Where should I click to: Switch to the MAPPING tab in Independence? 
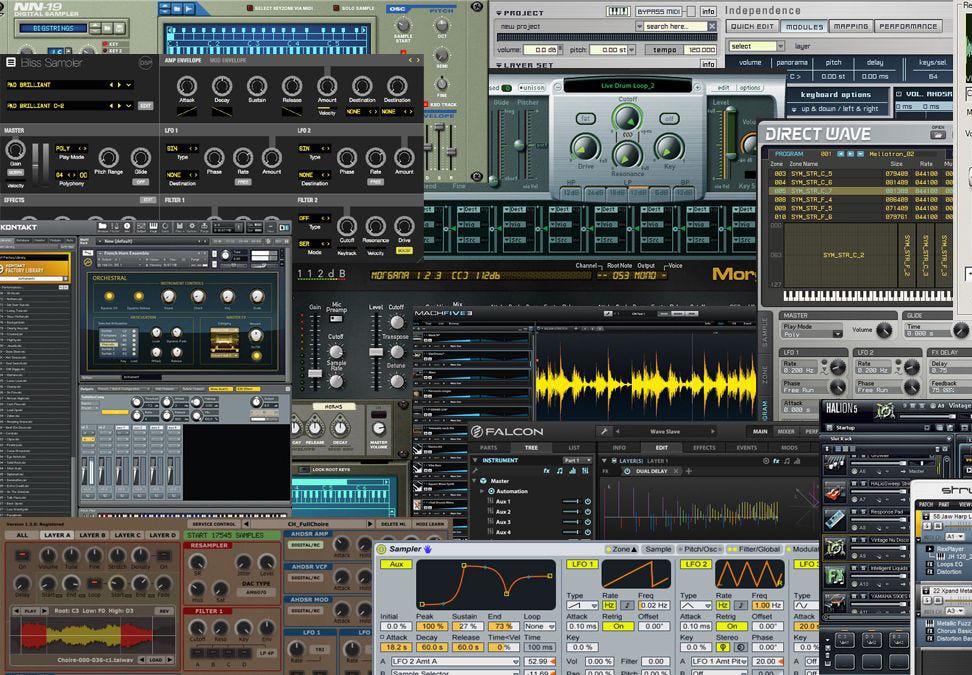(x=850, y=26)
